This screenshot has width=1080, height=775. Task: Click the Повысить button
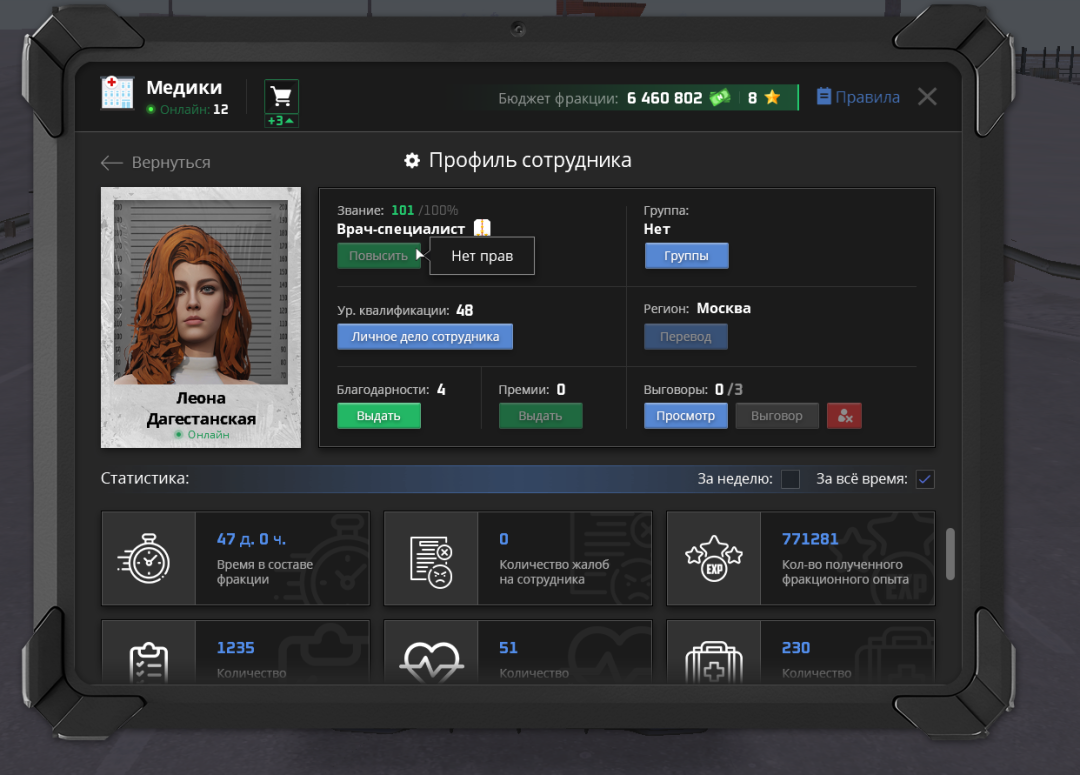(379, 256)
